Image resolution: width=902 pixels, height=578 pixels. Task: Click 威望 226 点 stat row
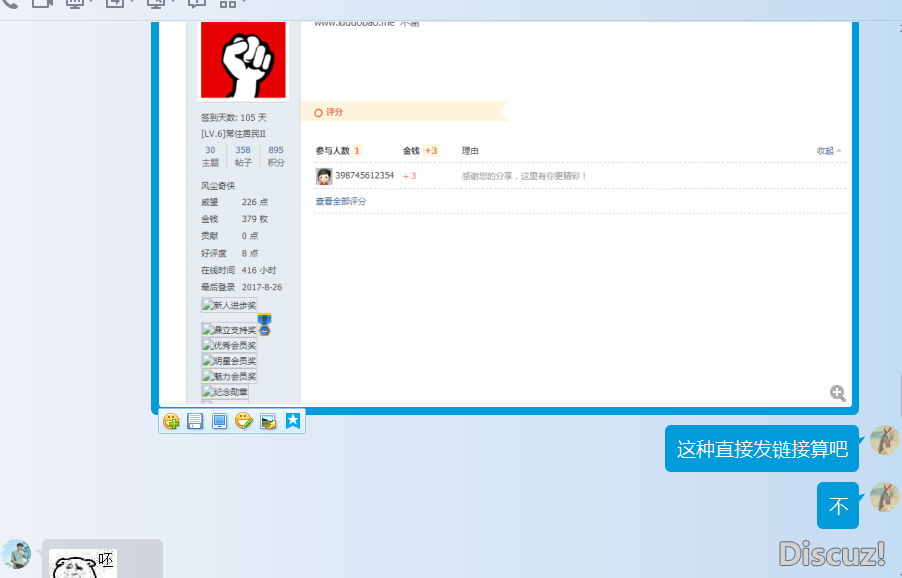[234, 202]
